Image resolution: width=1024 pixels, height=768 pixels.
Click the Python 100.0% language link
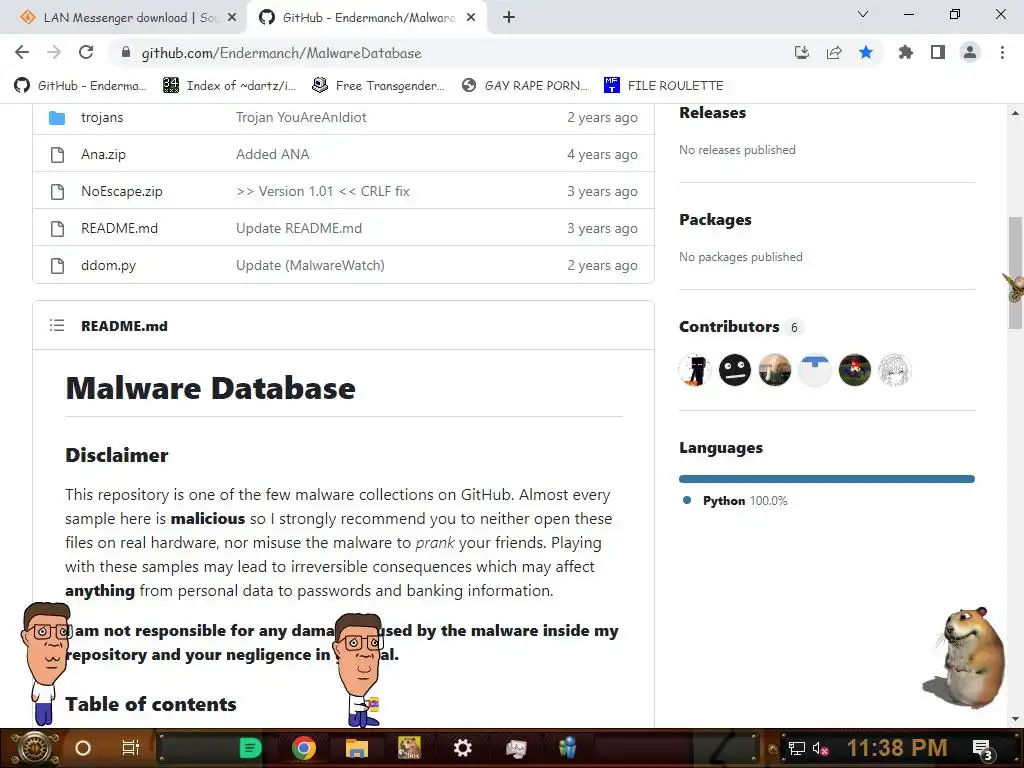[x=745, y=501]
